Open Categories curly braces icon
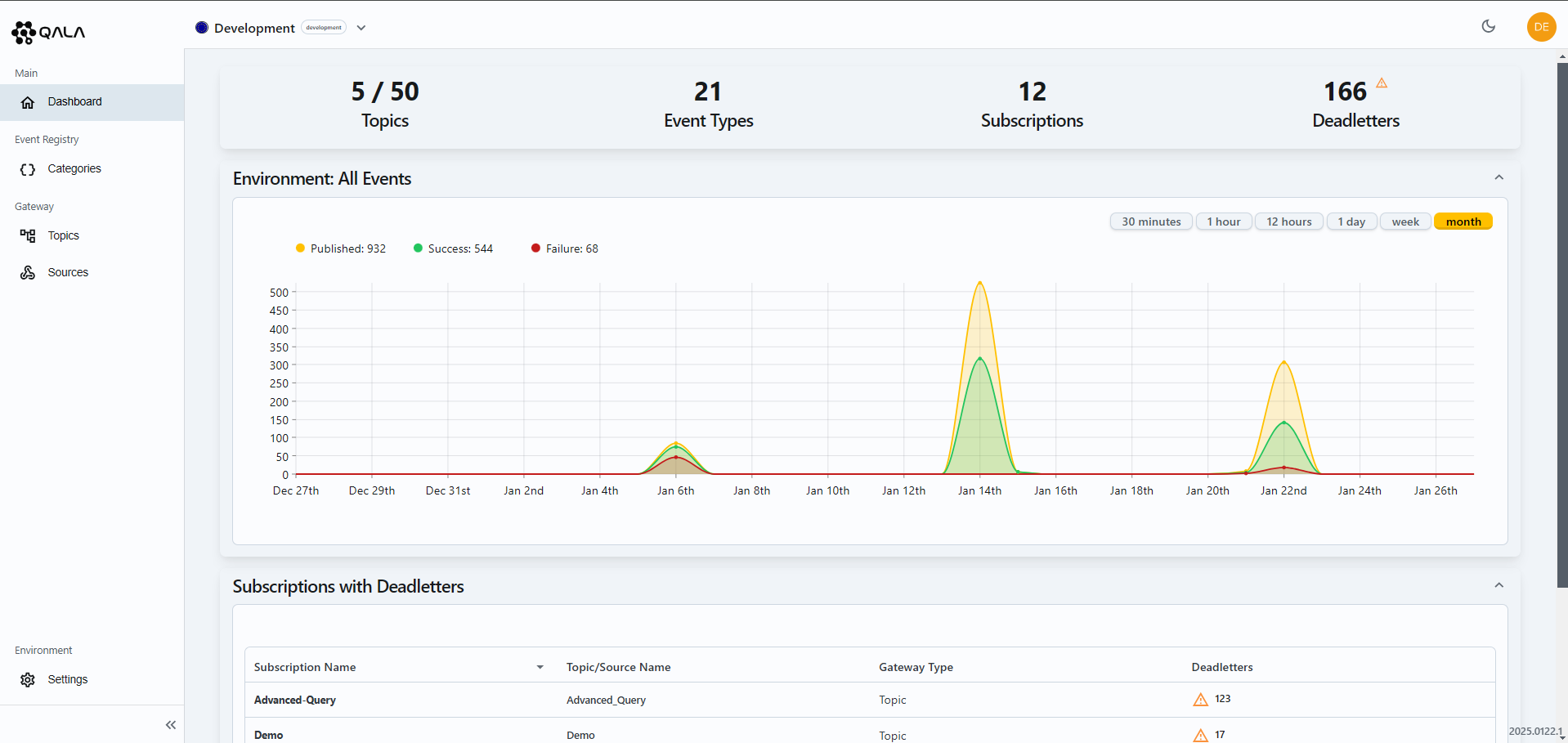Image resolution: width=1568 pixels, height=743 pixels. 28,169
